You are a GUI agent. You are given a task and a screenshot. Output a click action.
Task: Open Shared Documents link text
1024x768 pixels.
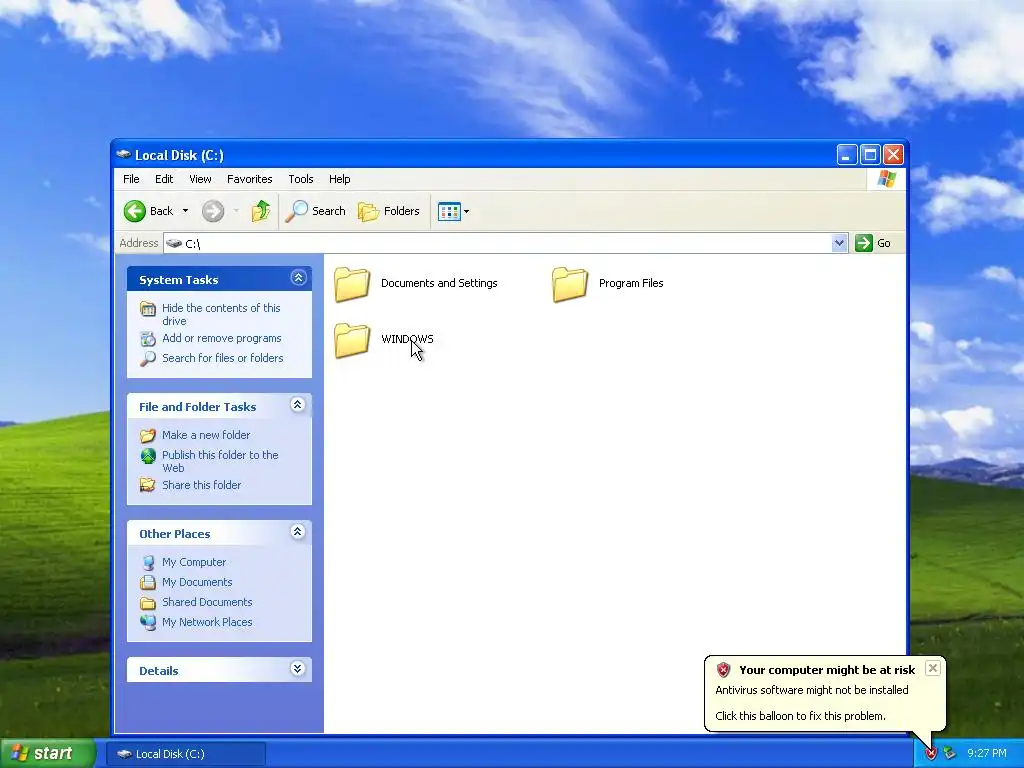click(x=207, y=602)
